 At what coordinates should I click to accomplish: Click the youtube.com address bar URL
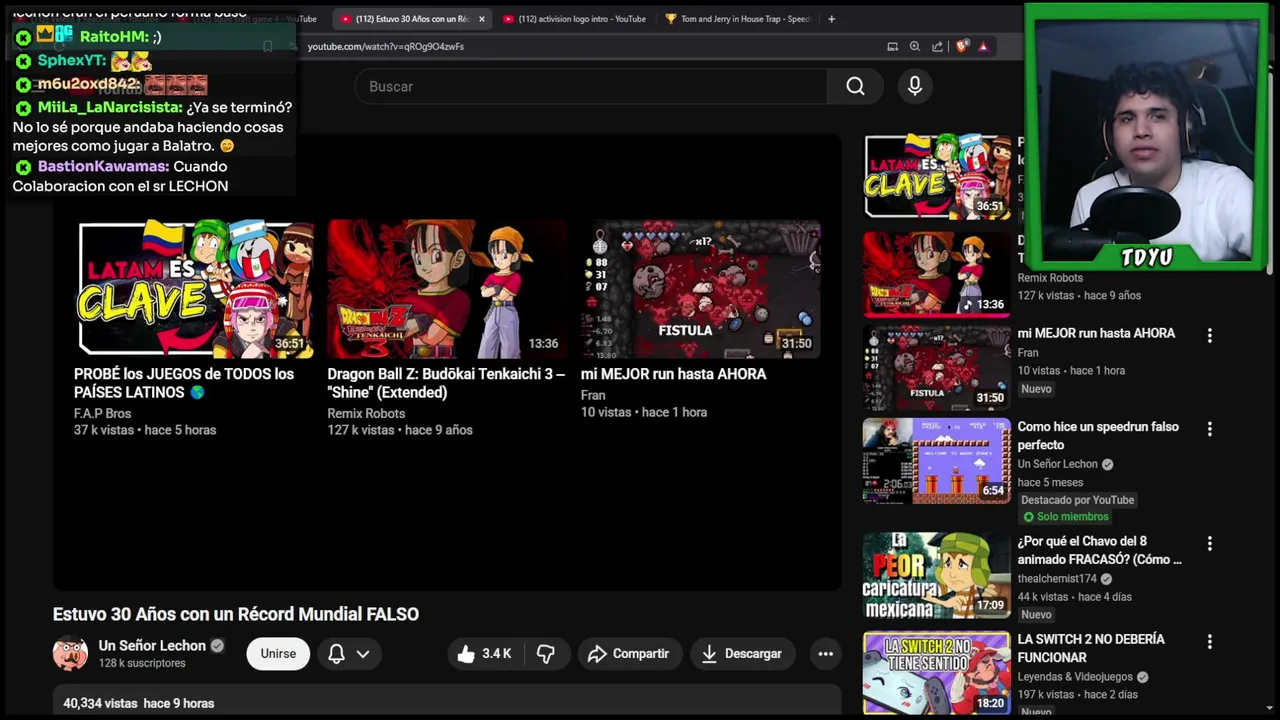[x=386, y=46]
